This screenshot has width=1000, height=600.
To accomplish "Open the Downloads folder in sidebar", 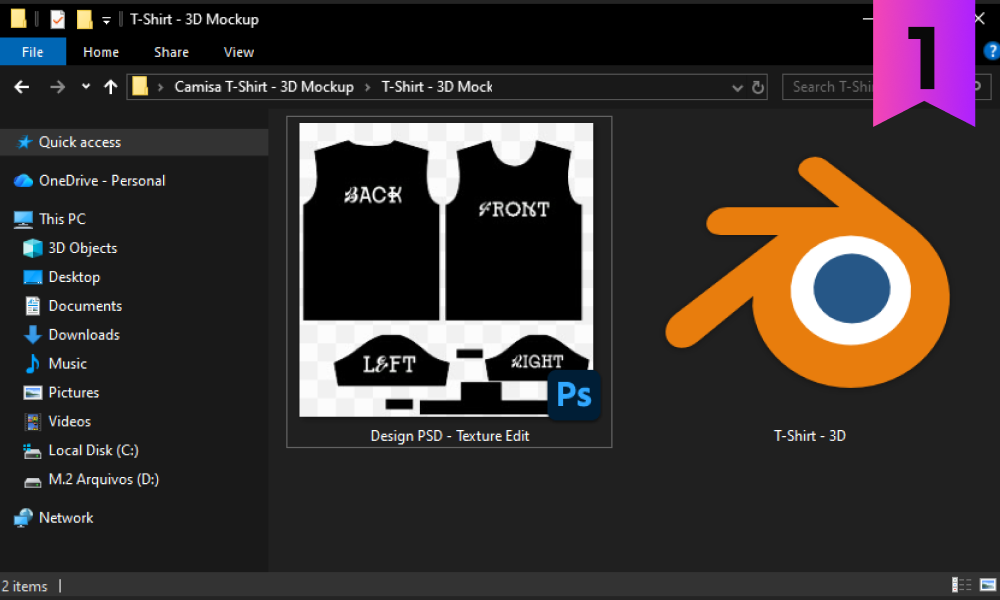I will point(84,335).
